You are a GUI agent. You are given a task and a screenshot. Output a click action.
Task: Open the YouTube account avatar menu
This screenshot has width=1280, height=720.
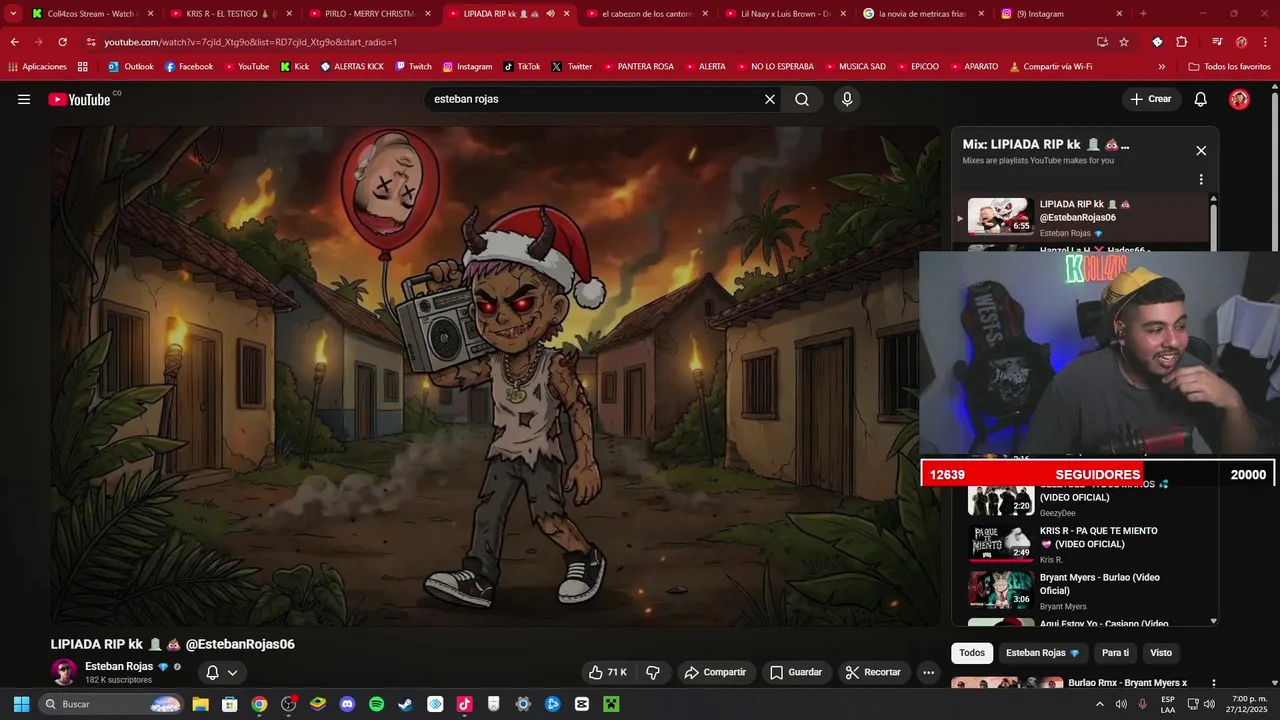(1239, 99)
